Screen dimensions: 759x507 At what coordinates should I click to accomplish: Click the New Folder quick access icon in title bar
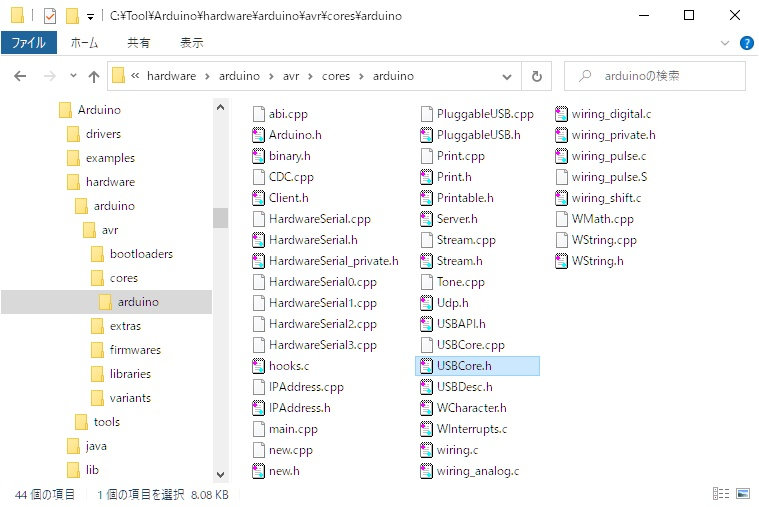72,16
